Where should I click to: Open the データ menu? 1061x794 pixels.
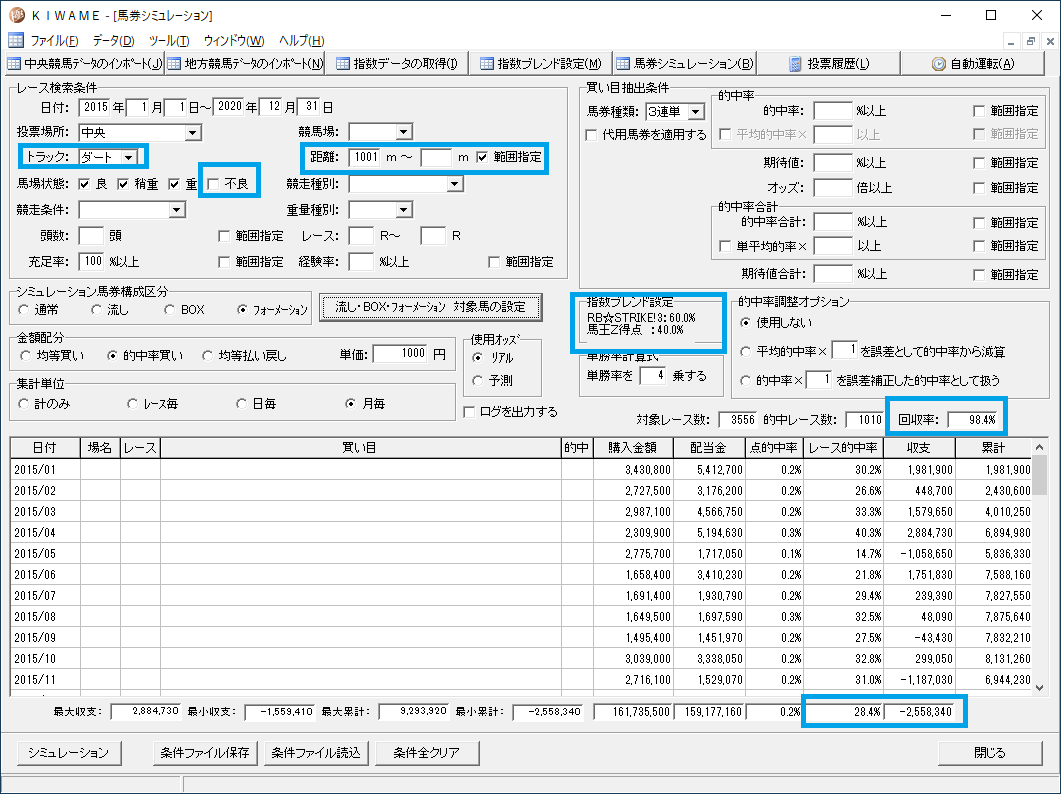tap(113, 41)
